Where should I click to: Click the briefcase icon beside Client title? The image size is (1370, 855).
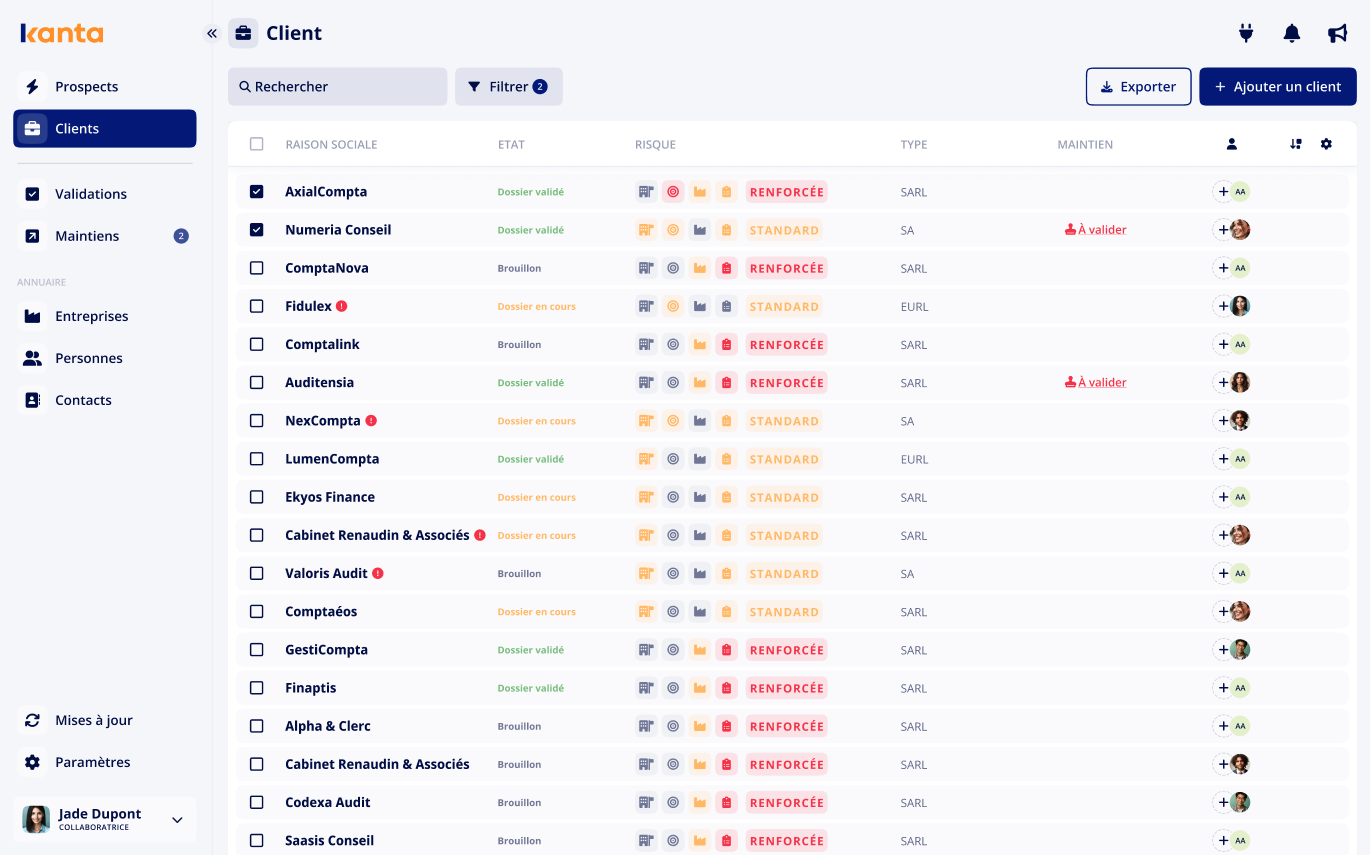pos(243,33)
